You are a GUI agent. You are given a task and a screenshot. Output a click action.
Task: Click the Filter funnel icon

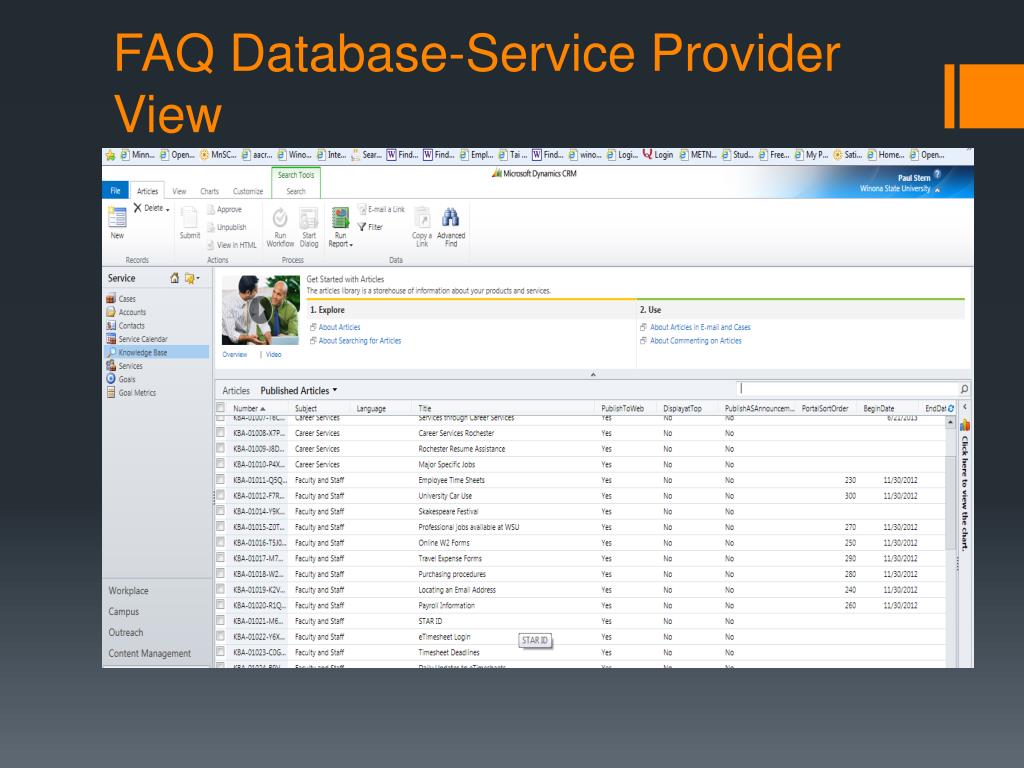[x=362, y=227]
